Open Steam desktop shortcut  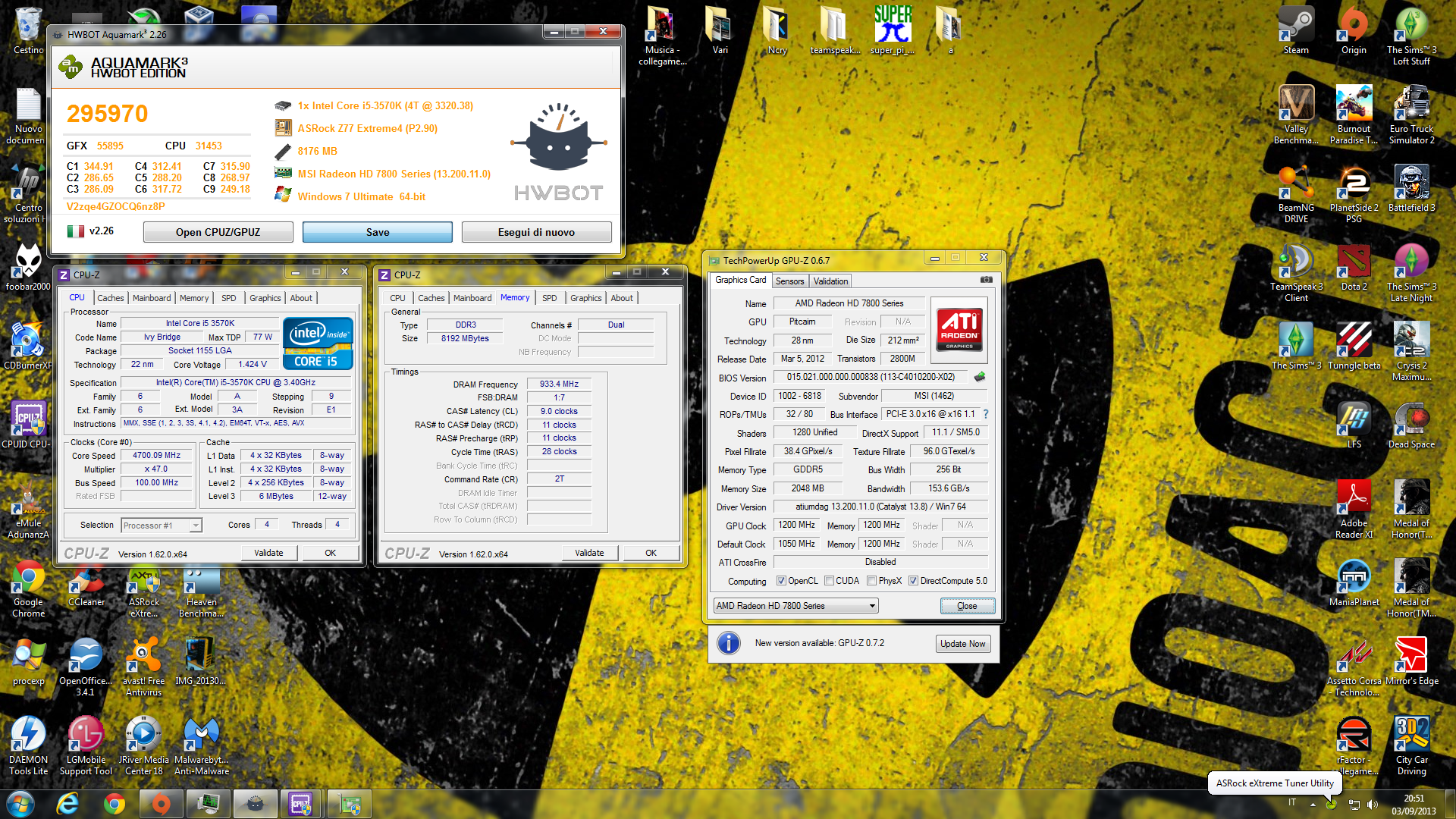pos(1296,32)
